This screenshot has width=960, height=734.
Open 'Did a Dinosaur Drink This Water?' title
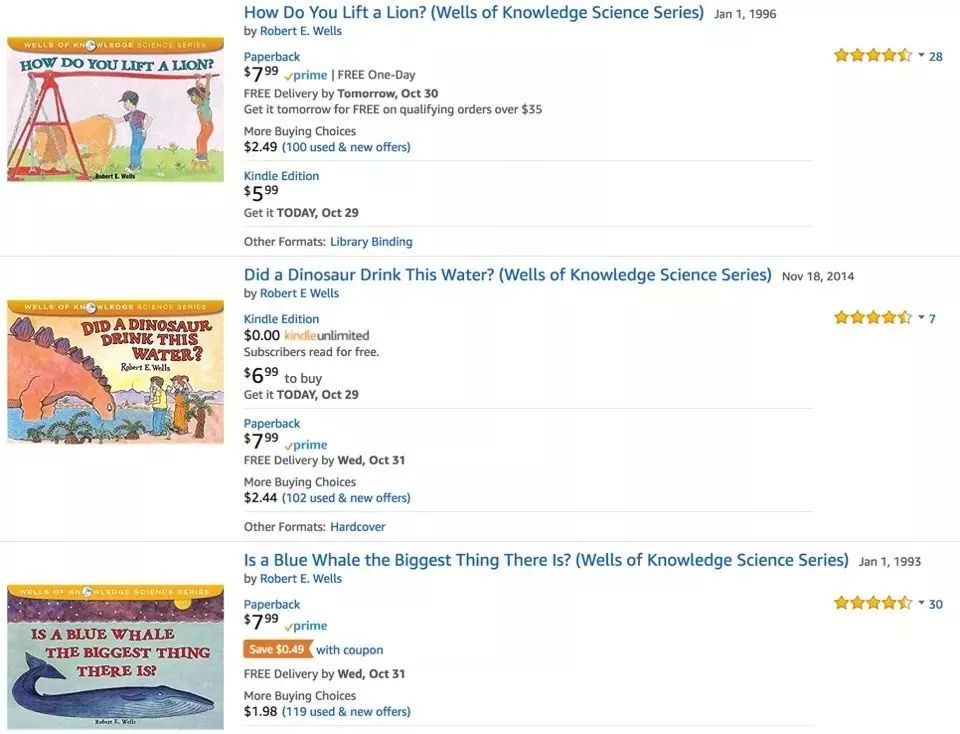(x=507, y=275)
